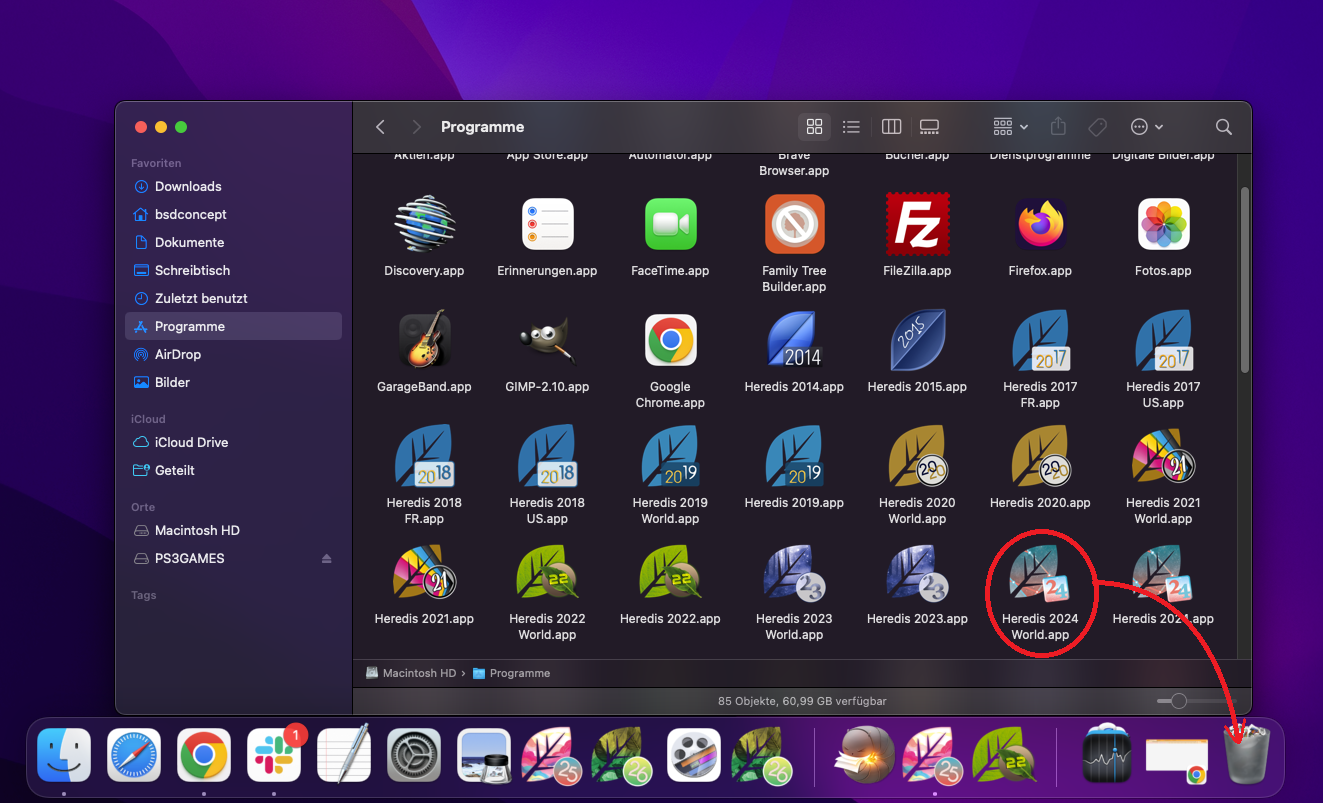Select Downloads in the sidebar
1323x803 pixels.
tap(188, 187)
